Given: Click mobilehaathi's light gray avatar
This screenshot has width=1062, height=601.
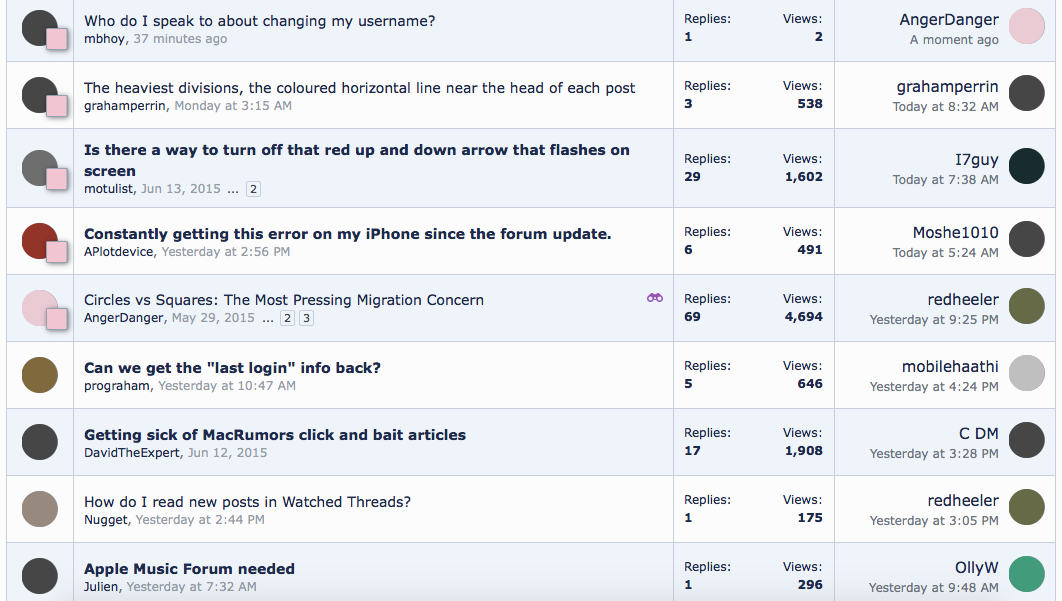Looking at the screenshot, I should point(1026,373).
